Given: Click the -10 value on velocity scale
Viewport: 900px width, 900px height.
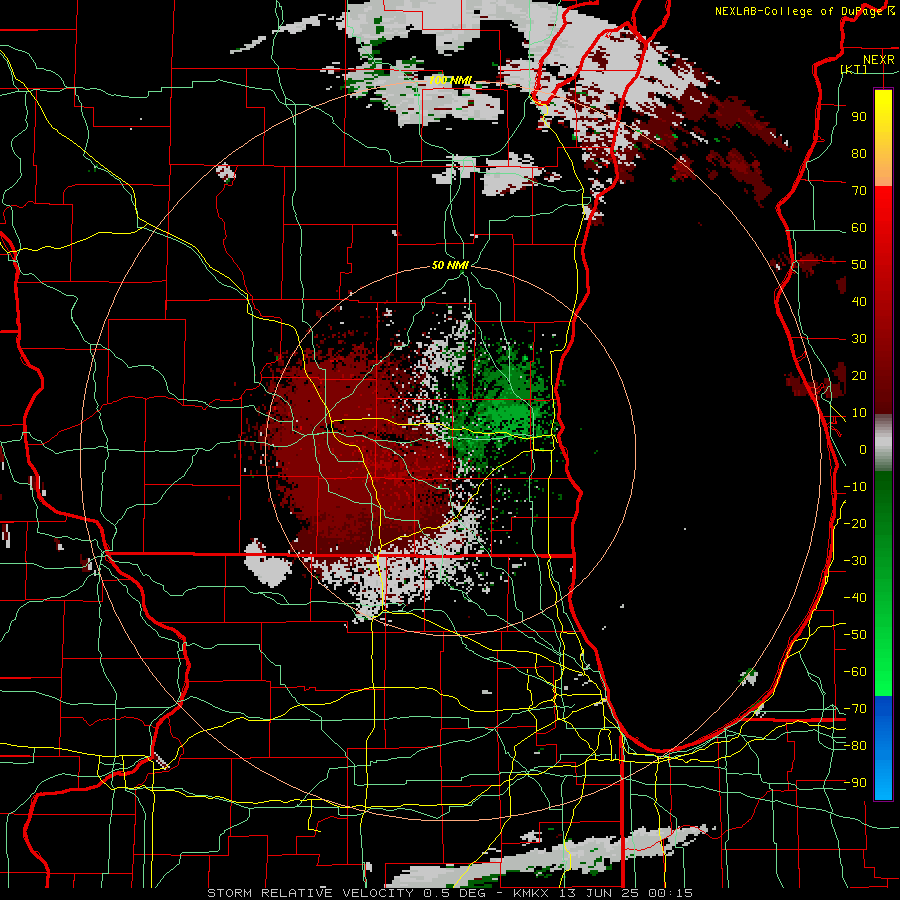Looking at the screenshot, I should [x=855, y=487].
